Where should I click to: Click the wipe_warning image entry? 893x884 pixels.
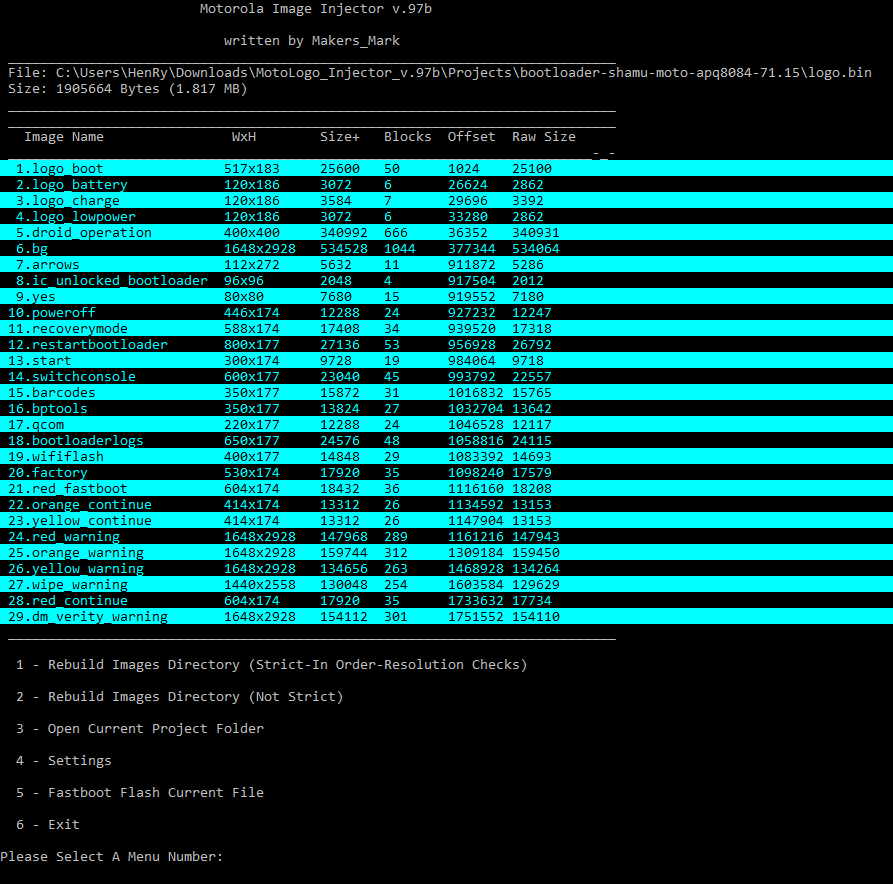coord(68,585)
